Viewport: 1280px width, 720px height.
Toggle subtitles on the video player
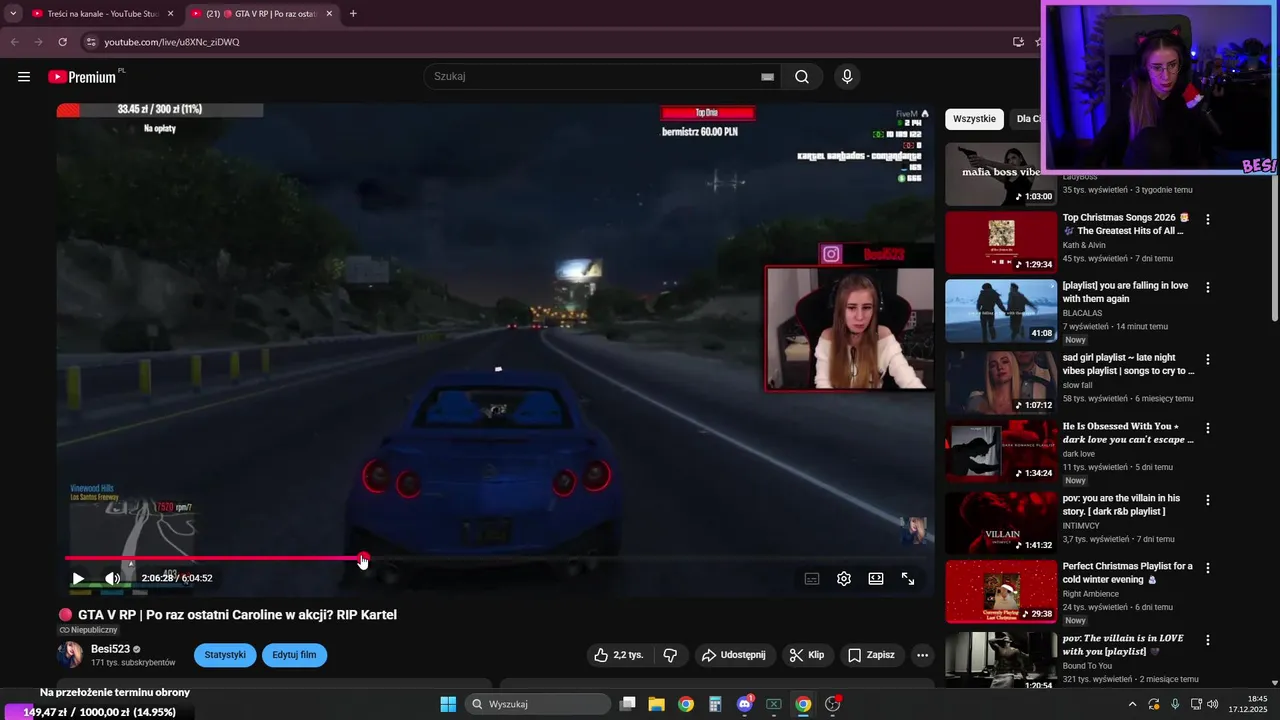point(812,579)
